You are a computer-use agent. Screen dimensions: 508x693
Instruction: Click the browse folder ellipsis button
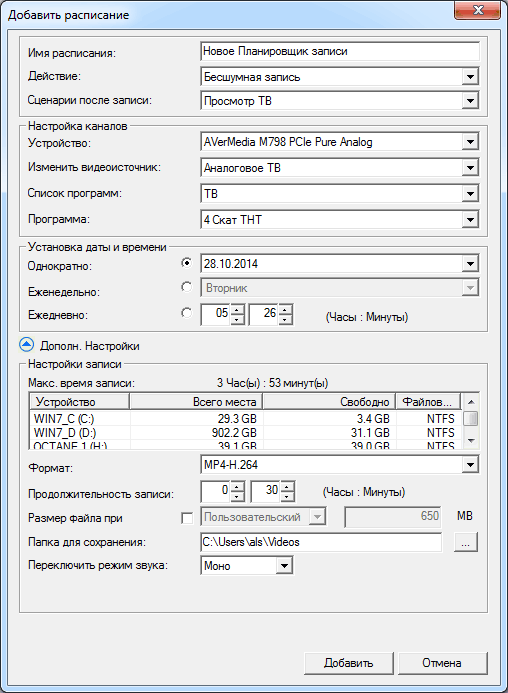coord(466,542)
